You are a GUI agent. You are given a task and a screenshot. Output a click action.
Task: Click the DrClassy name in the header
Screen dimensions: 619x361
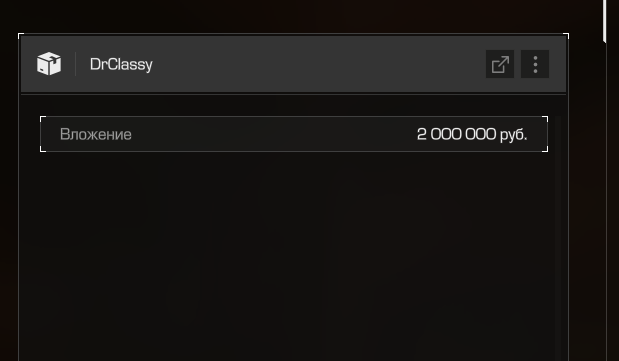pyautogui.click(x=121, y=64)
